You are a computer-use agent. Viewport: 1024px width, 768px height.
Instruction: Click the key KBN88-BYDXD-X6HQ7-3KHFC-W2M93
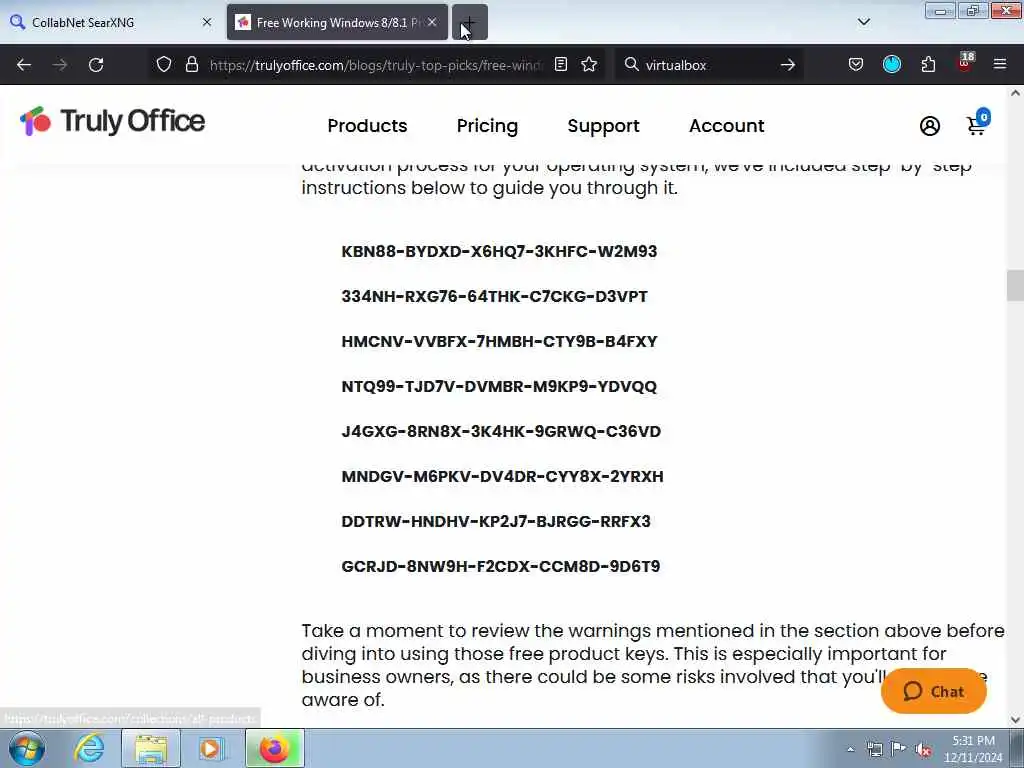tap(499, 251)
